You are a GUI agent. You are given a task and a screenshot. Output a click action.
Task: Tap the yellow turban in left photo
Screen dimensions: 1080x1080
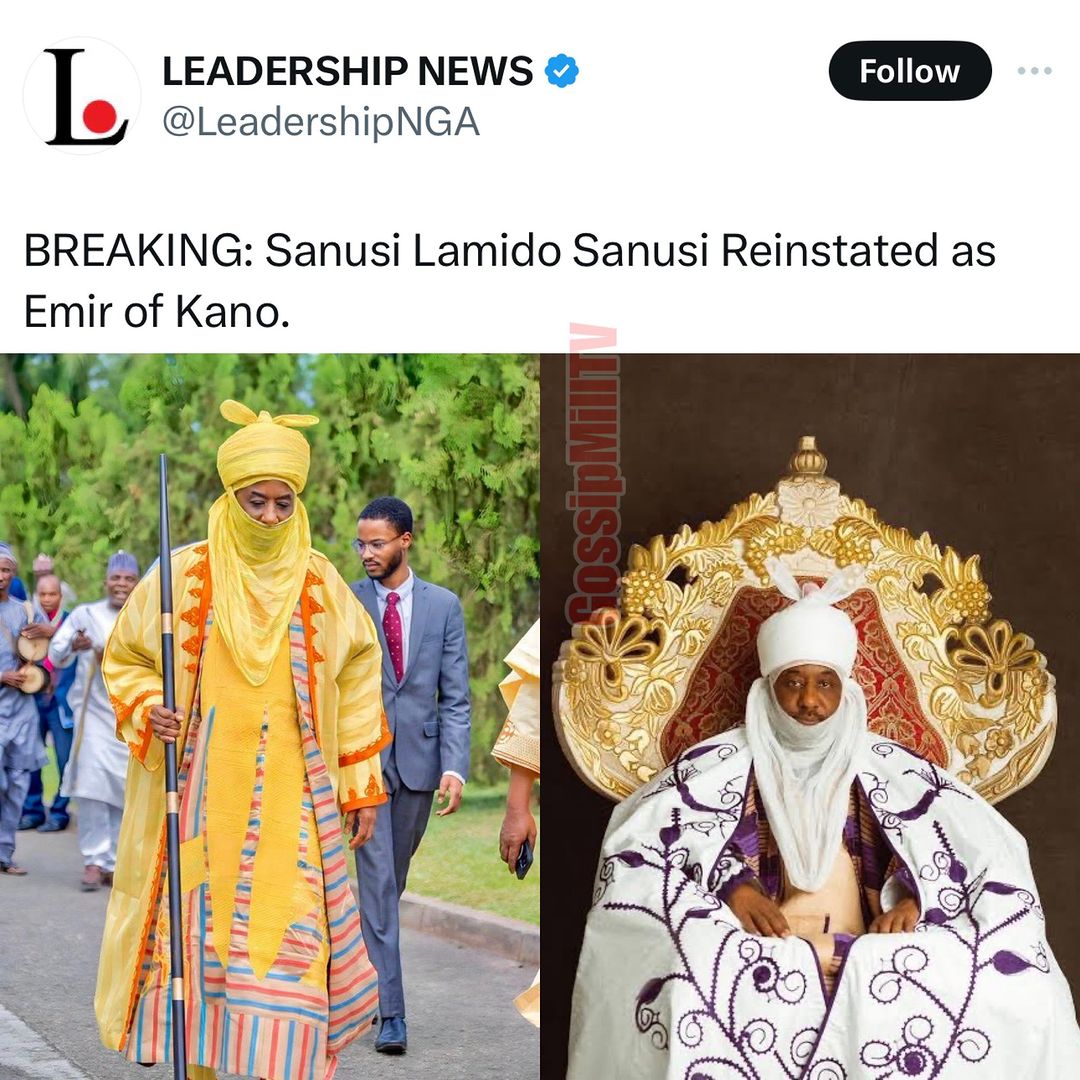coord(266,446)
